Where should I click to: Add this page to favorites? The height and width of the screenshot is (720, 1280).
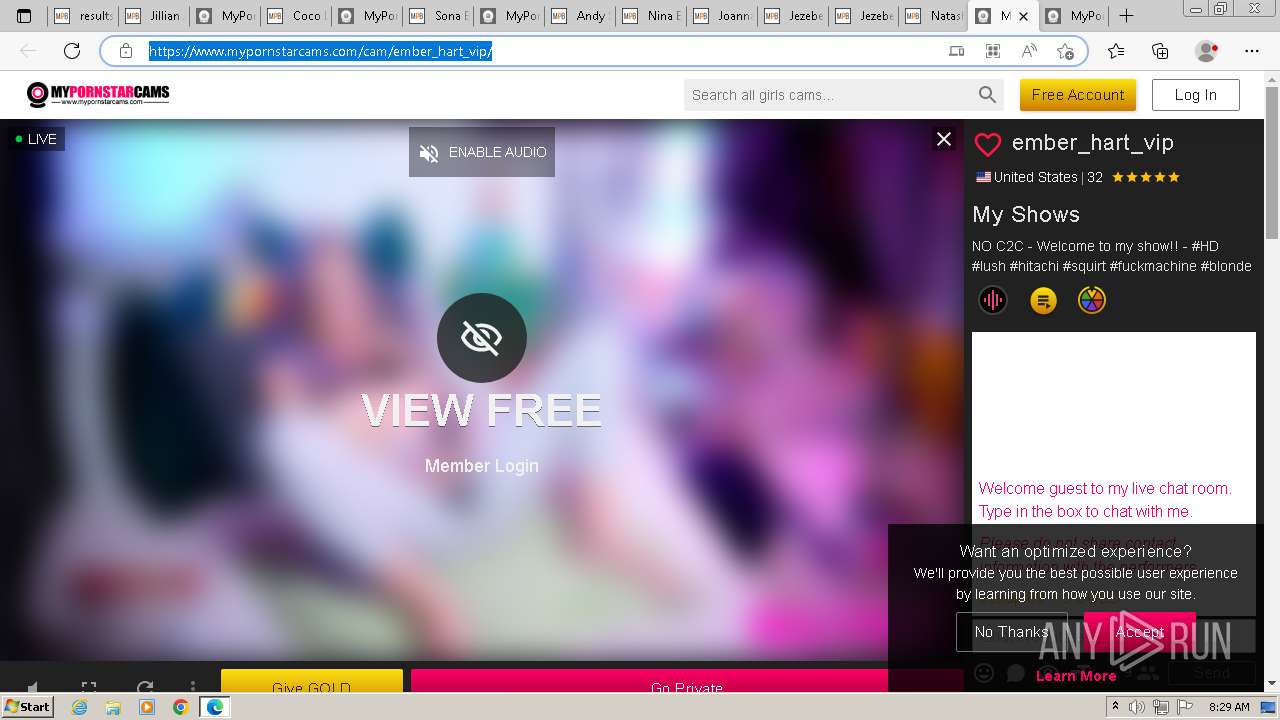click(x=1065, y=51)
